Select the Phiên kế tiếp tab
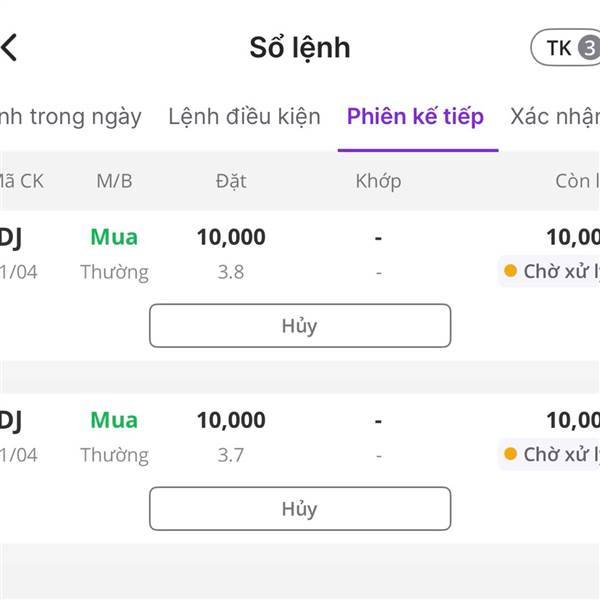 click(x=415, y=116)
